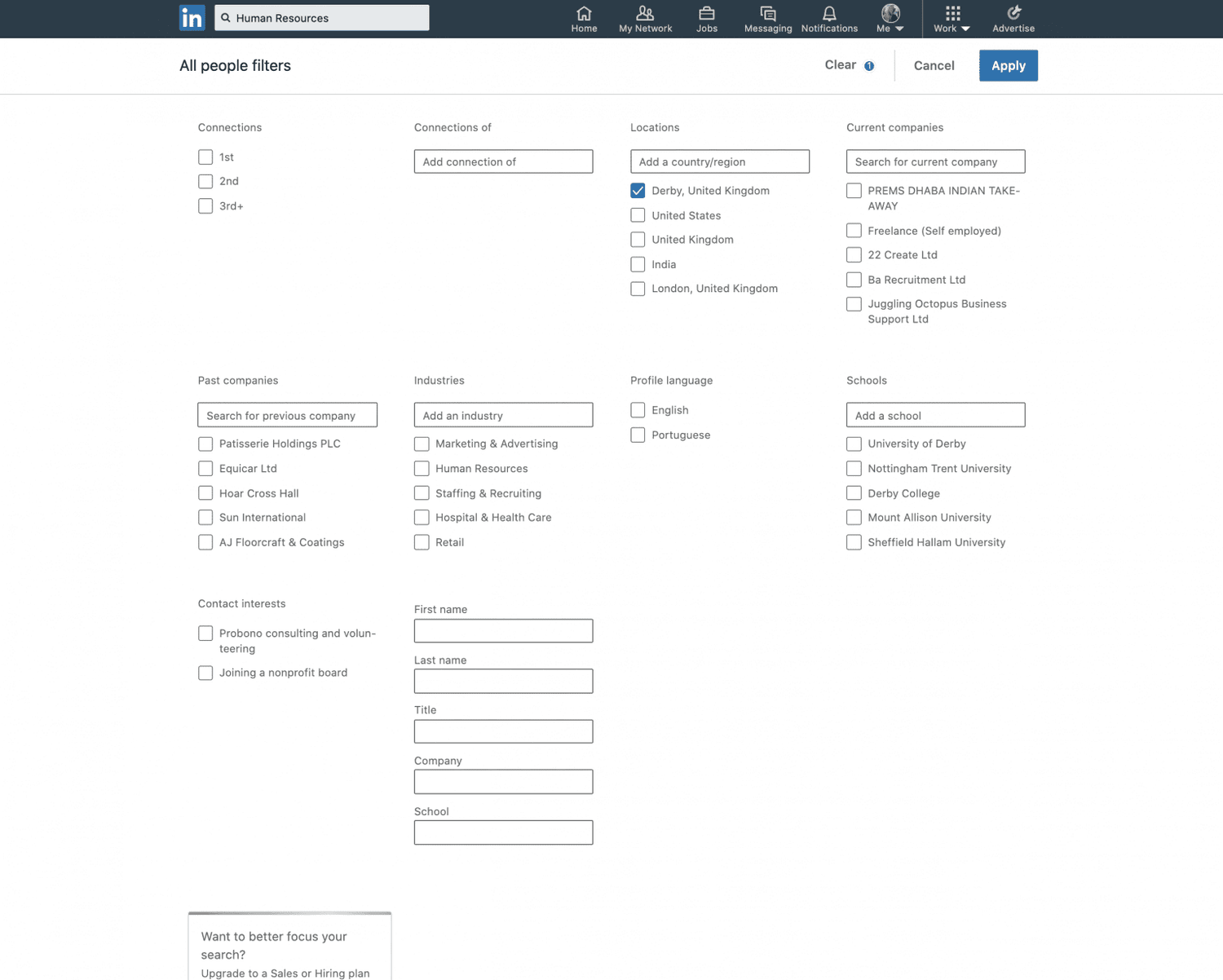Focus Search for current company field
This screenshot has height=980, width=1223.
point(935,161)
